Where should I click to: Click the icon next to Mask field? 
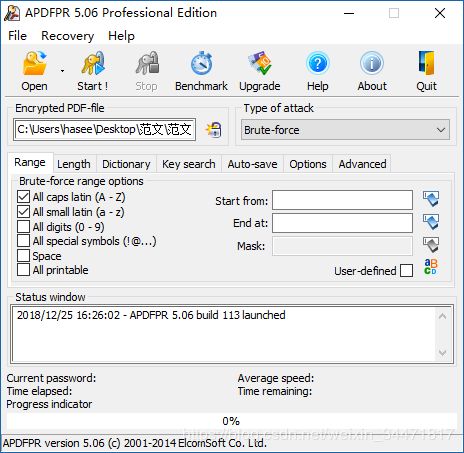431,245
